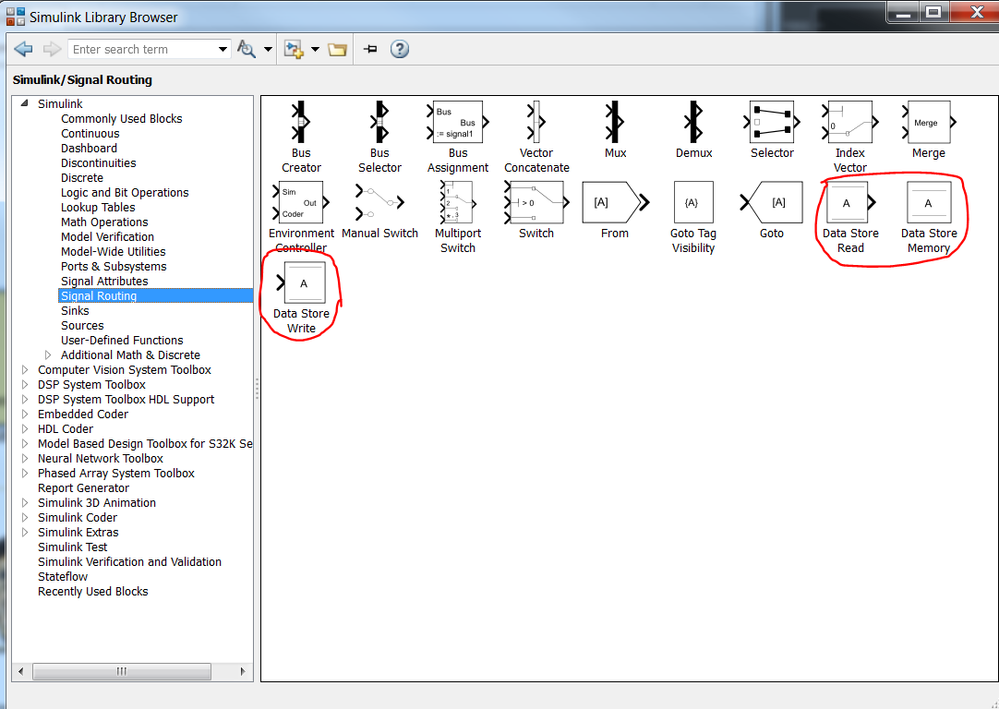Image resolution: width=999 pixels, height=709 pixels.
Task: Select the Merge block icon
Action: pos(928,122)
